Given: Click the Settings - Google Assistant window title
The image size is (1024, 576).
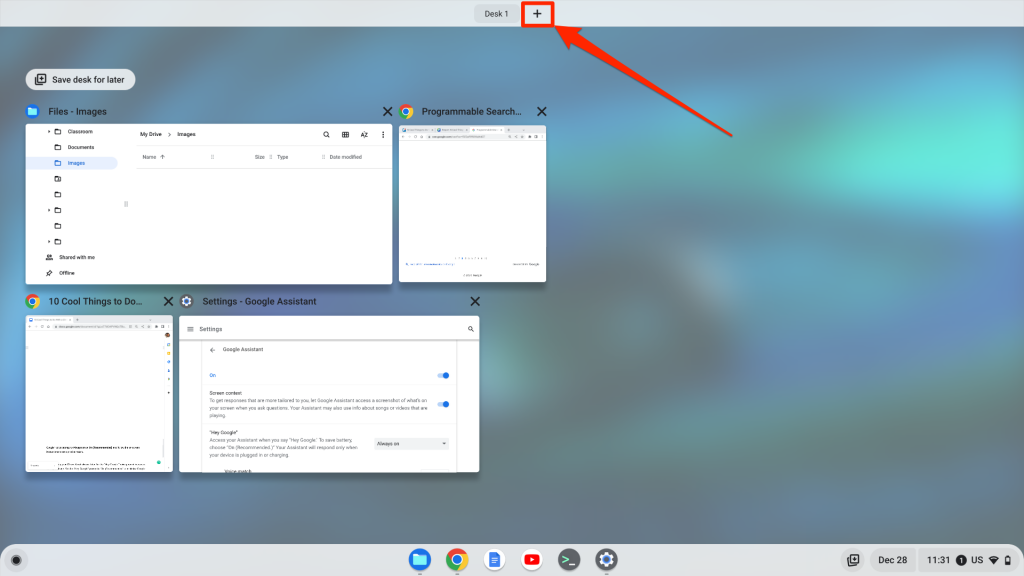Looking at the screenshot, I should point(259,302).
